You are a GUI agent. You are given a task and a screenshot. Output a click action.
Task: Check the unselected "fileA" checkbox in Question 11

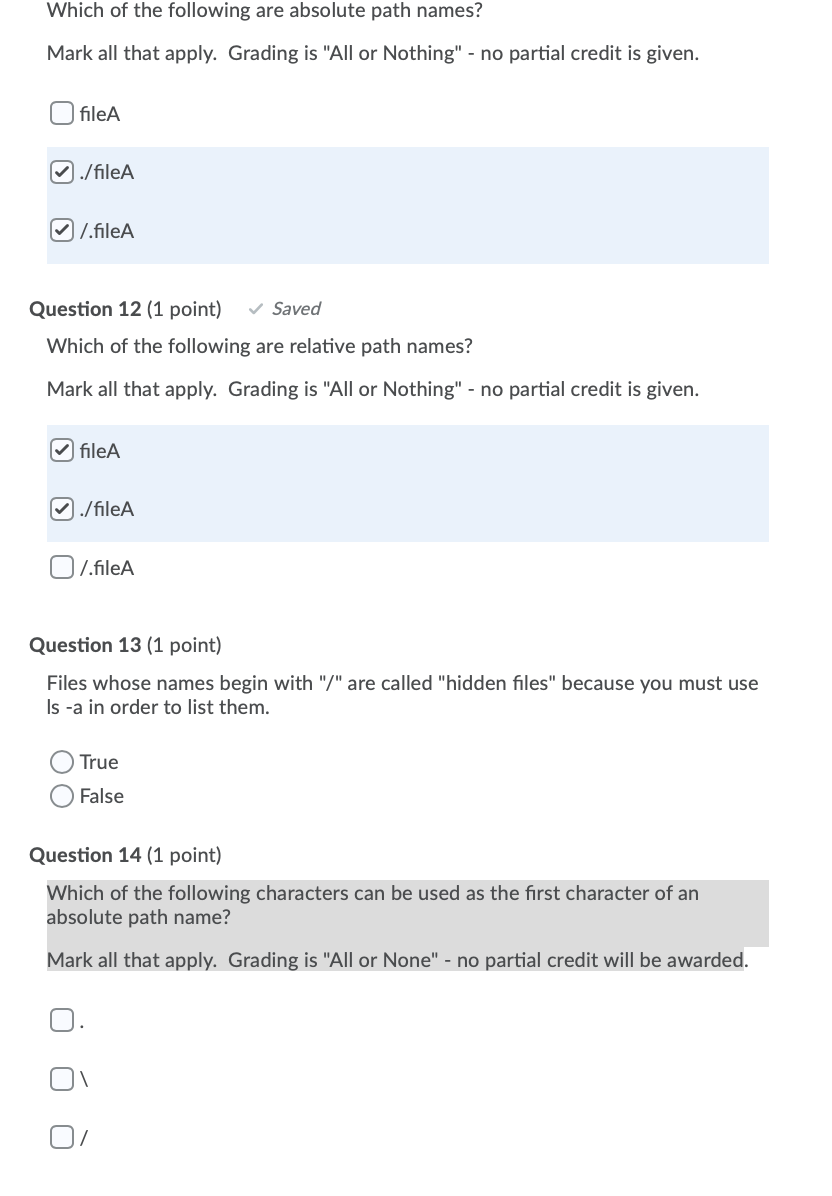tap(60, 113)
